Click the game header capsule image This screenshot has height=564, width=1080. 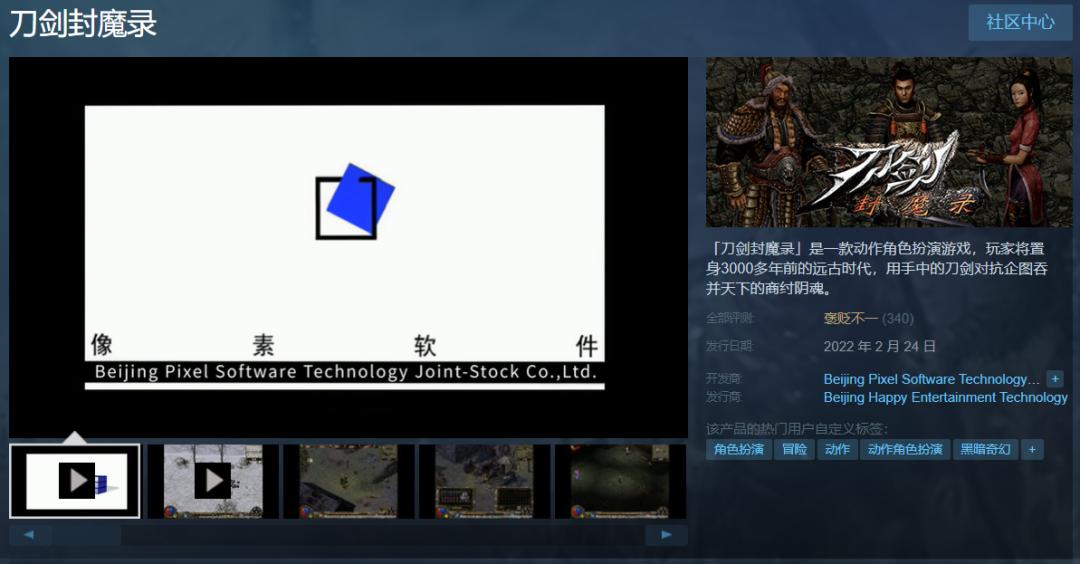pyautogui.click(x=889, y=143)
